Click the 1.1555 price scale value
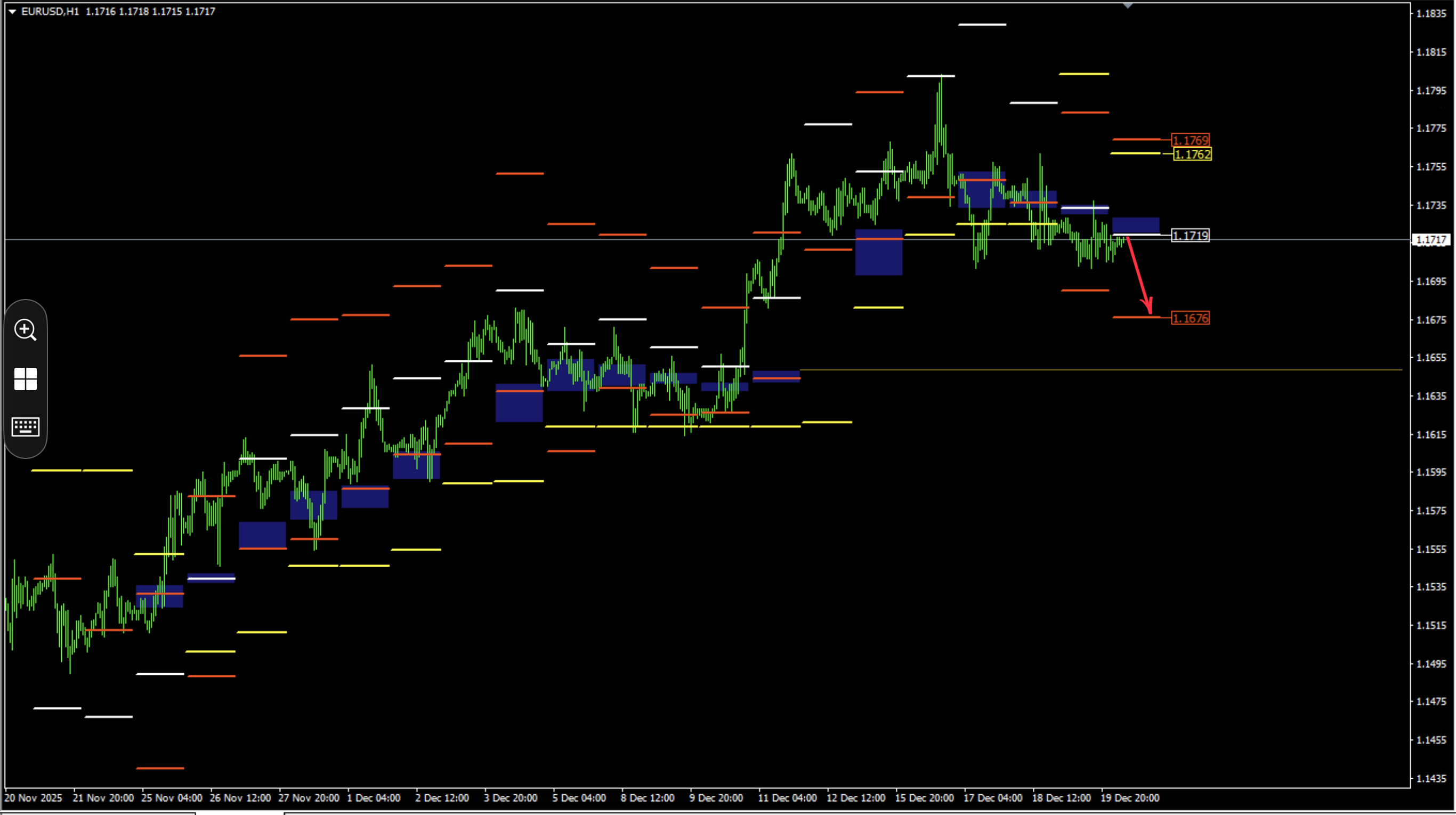The width and height of the screenshot is (1456, 815). pos(1431,550)
